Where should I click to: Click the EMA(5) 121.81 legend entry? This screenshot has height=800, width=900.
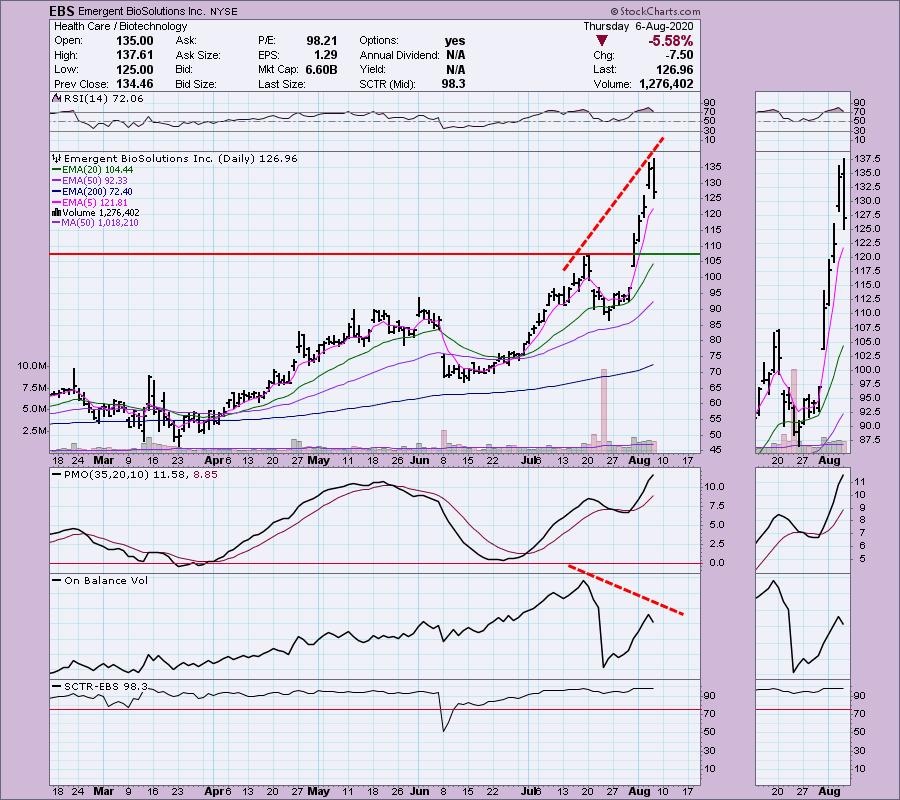click(90, 203)
